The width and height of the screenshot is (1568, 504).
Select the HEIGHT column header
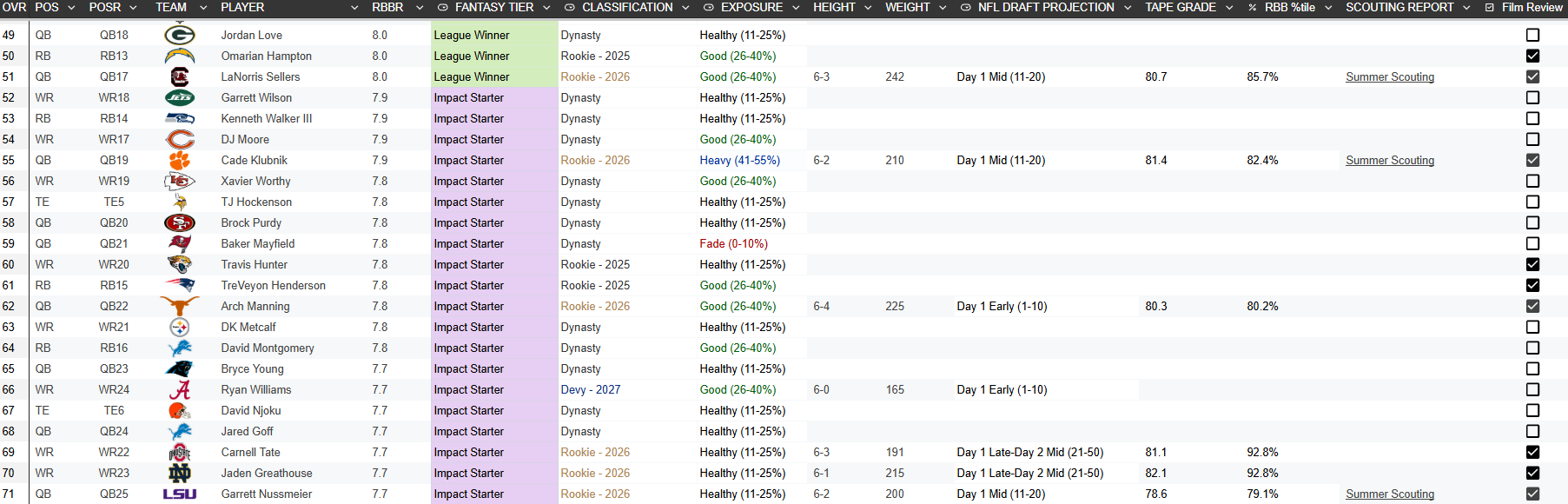pos(834,7)
